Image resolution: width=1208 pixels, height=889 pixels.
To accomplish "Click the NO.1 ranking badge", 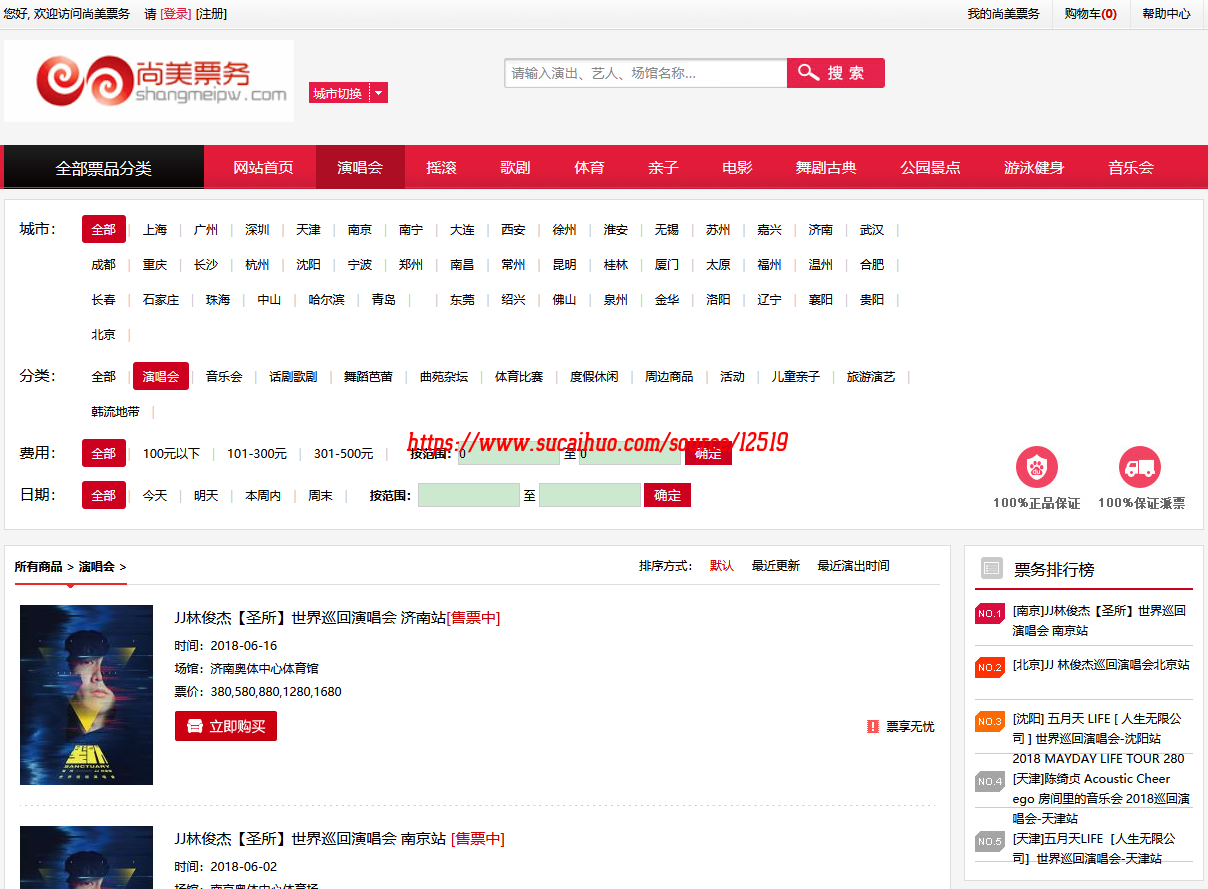I will pyautogui.click(x=989, y=613).
